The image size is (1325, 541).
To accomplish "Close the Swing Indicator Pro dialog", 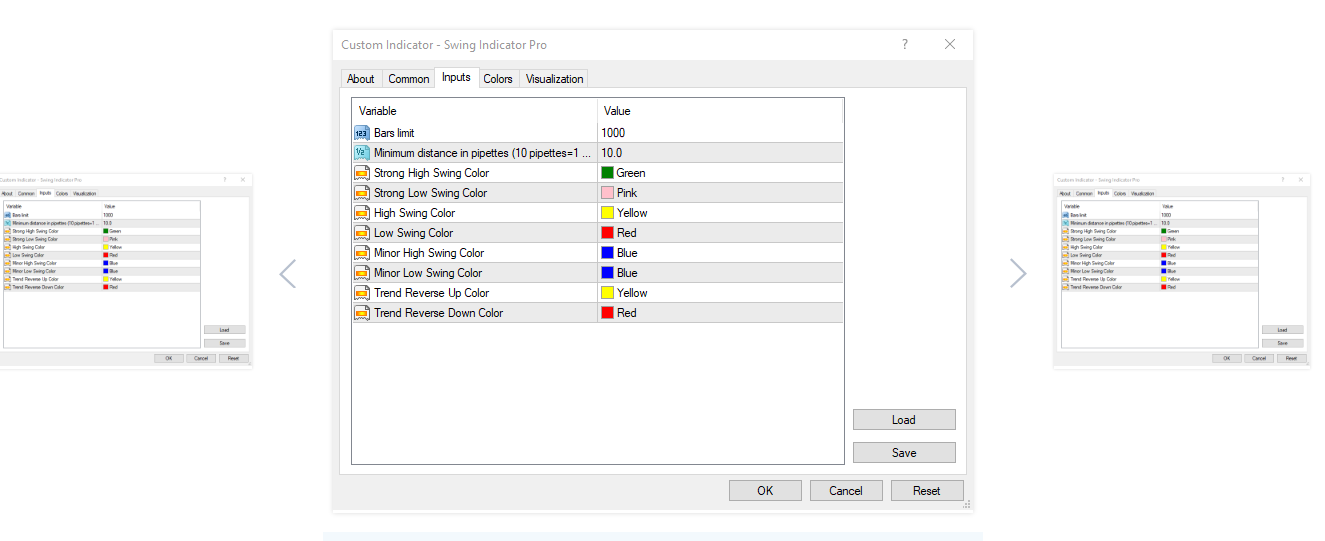I will (x=950, y=44).
